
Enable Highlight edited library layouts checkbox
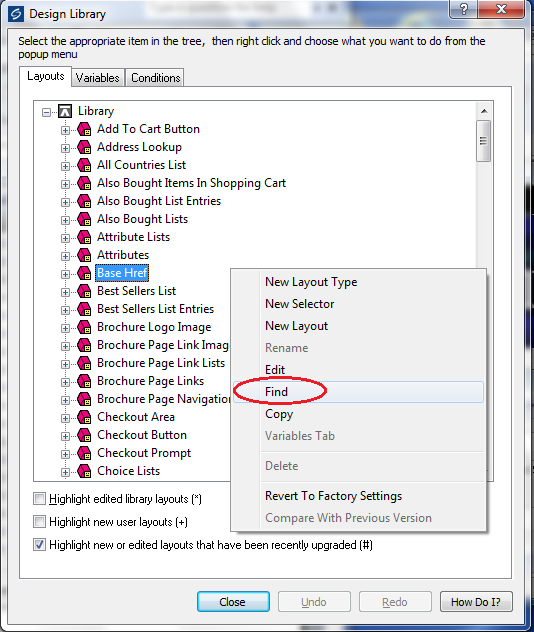[39, 499]
